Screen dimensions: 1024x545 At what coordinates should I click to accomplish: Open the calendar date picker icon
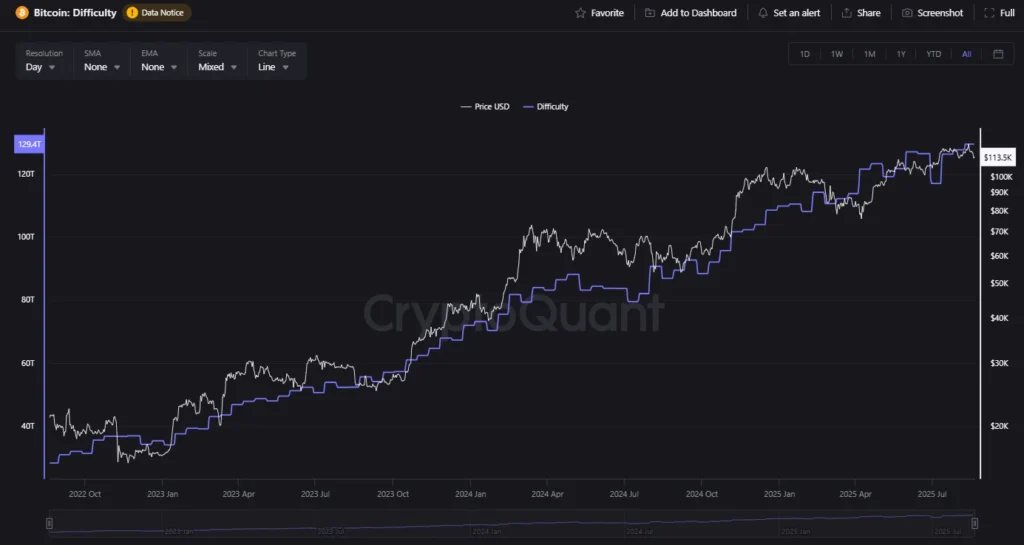click(x=998, y=54)
